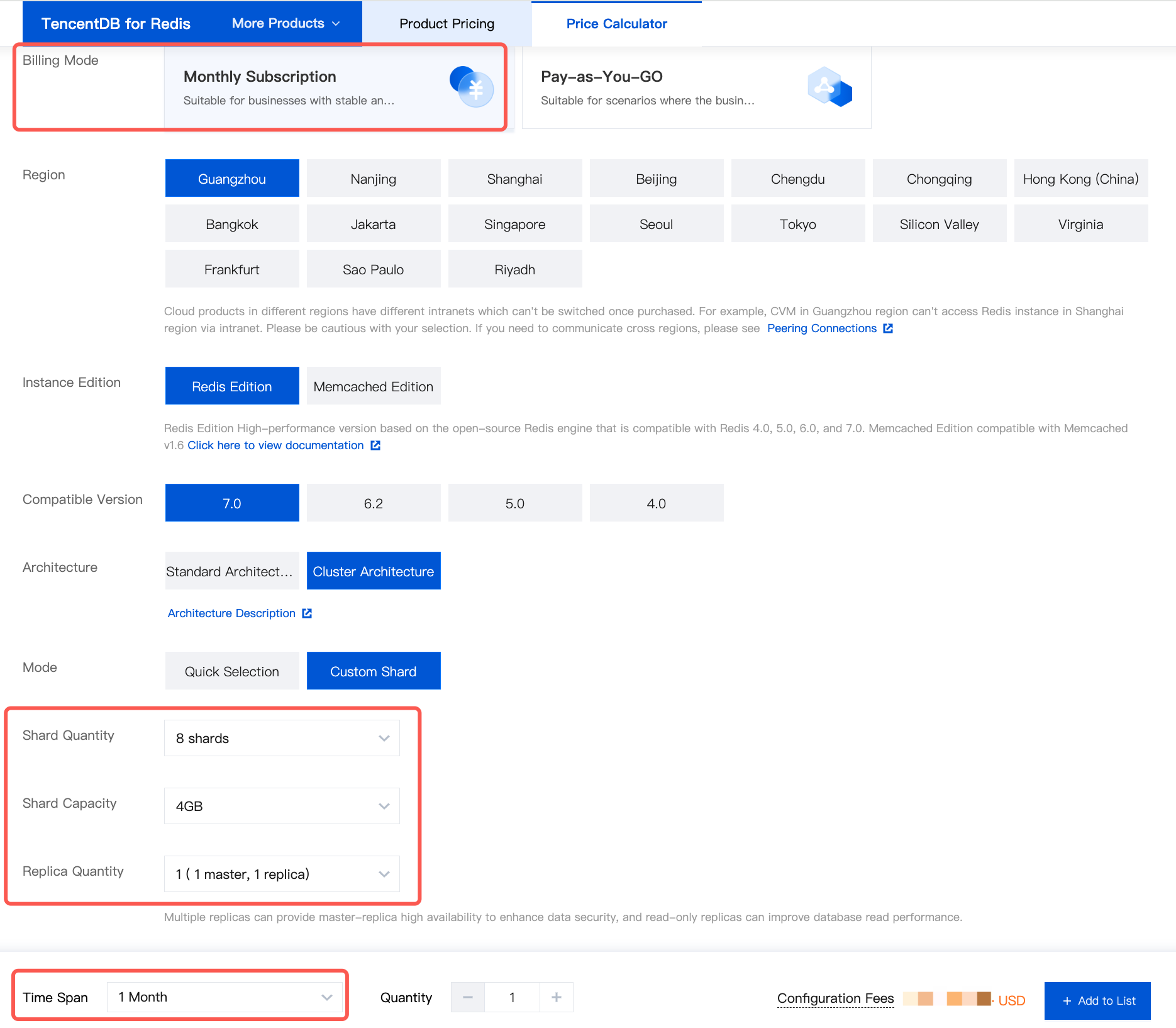1176x1028 pixels.
Task: Choose the Guangzhou region
Action: click(232, 179)
